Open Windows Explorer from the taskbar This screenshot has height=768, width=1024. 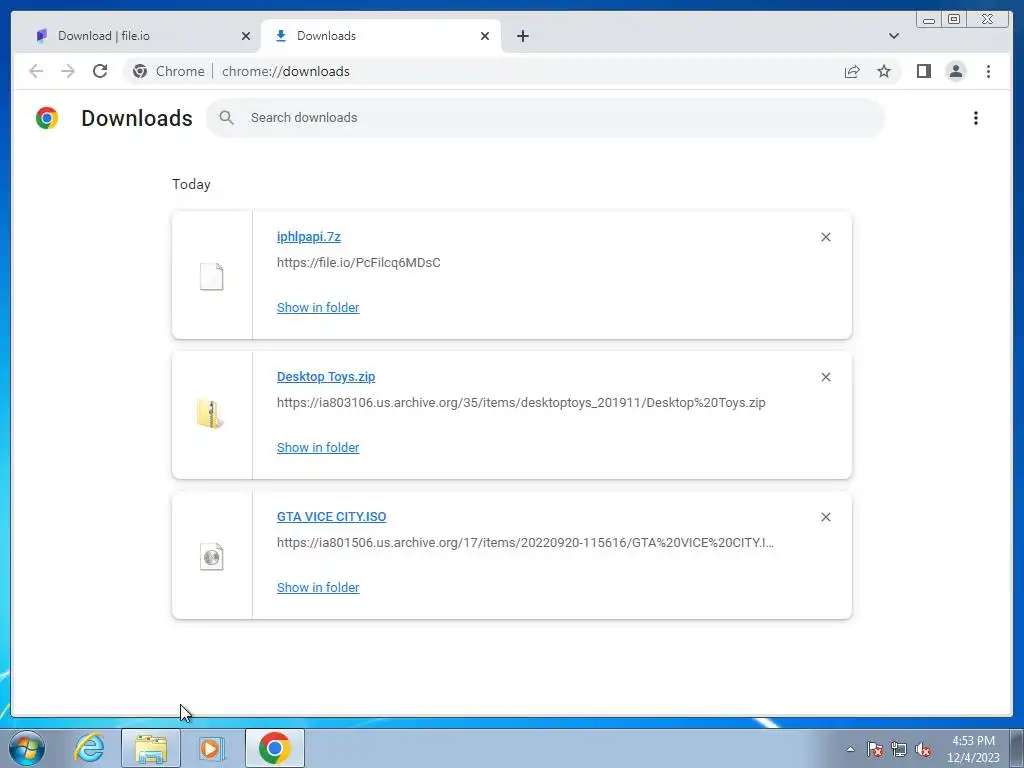(151, 748)
